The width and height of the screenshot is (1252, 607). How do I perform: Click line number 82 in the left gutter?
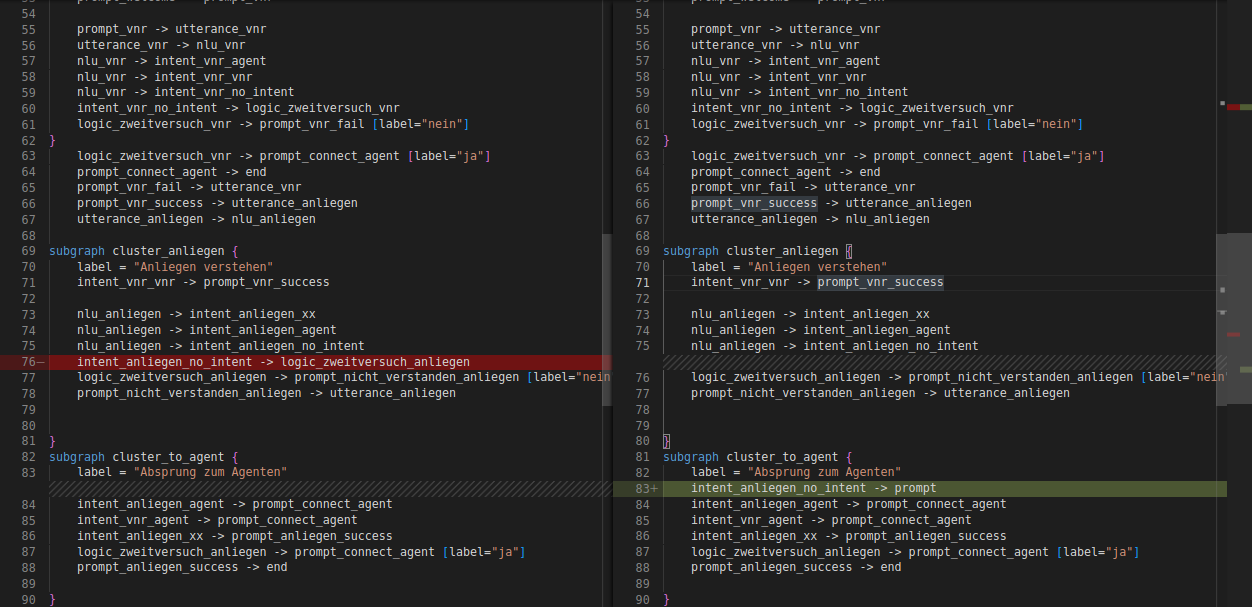coord(27,457)
